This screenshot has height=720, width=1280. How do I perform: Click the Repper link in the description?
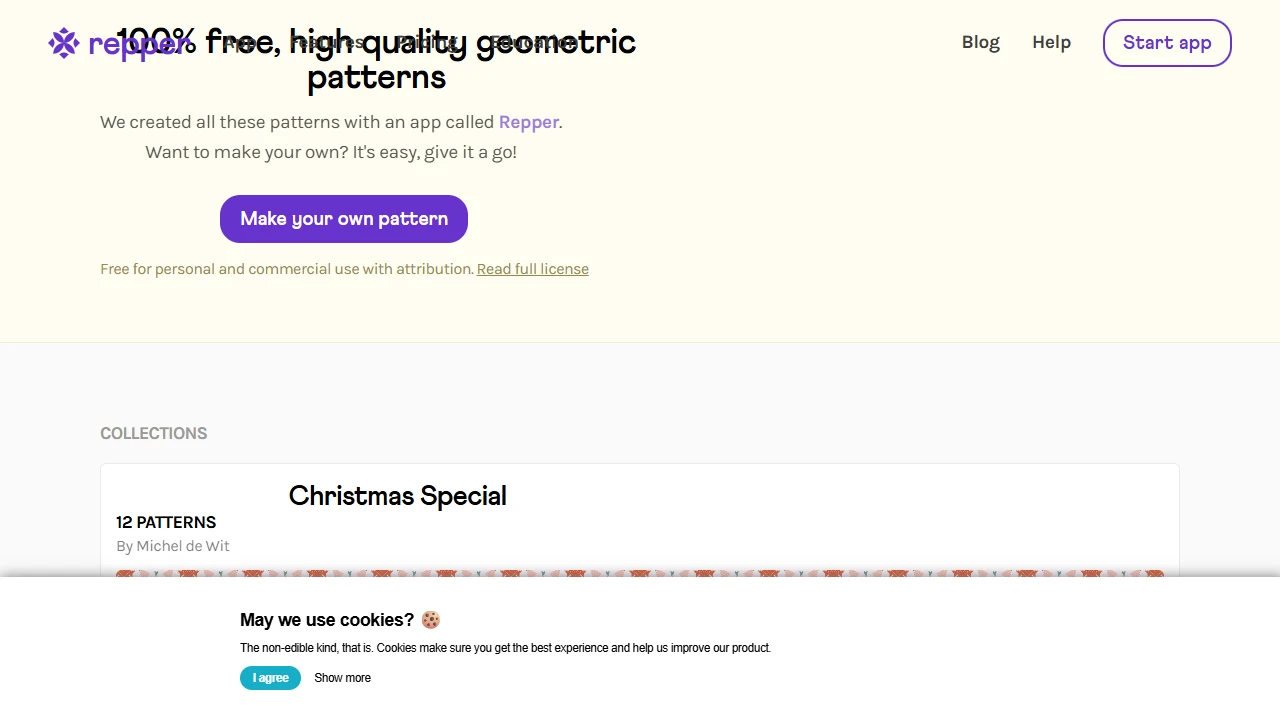pyautogui.click(x=528, y=122)
